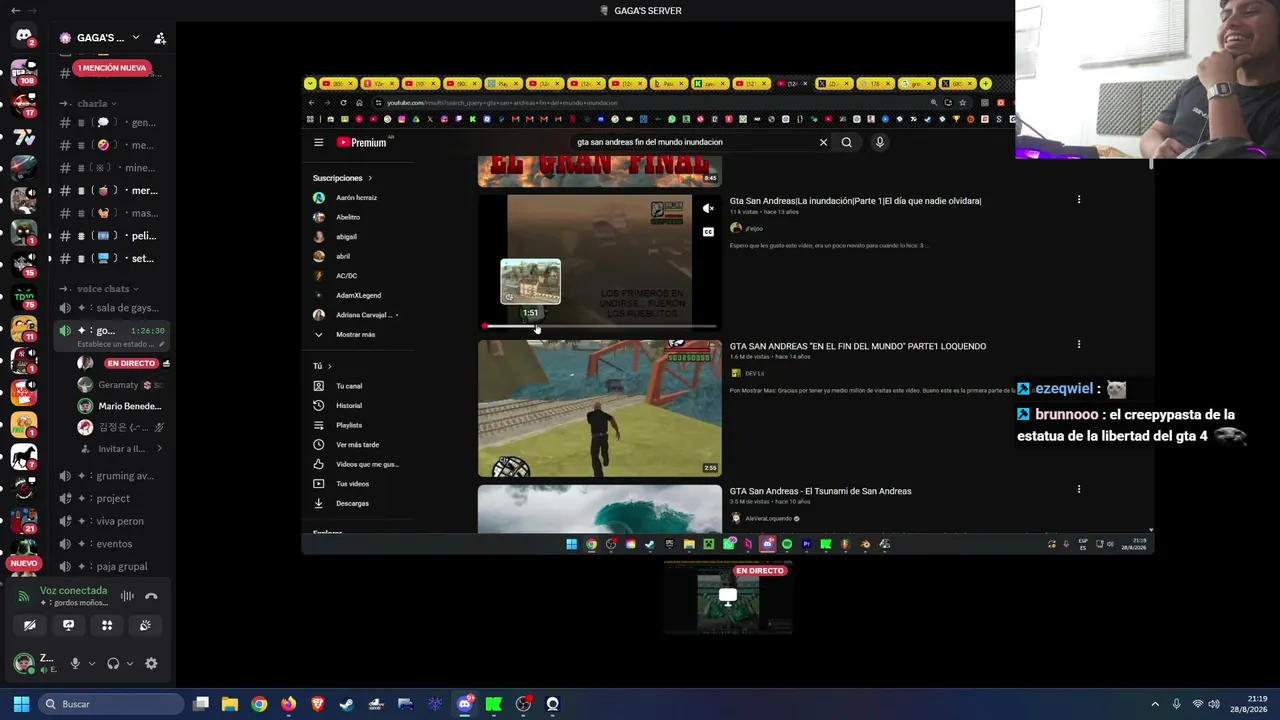Image resolution: width=1280 pixels, height=720 pixels.
Task: Join the project voice channel
Action: click(113, 498)
